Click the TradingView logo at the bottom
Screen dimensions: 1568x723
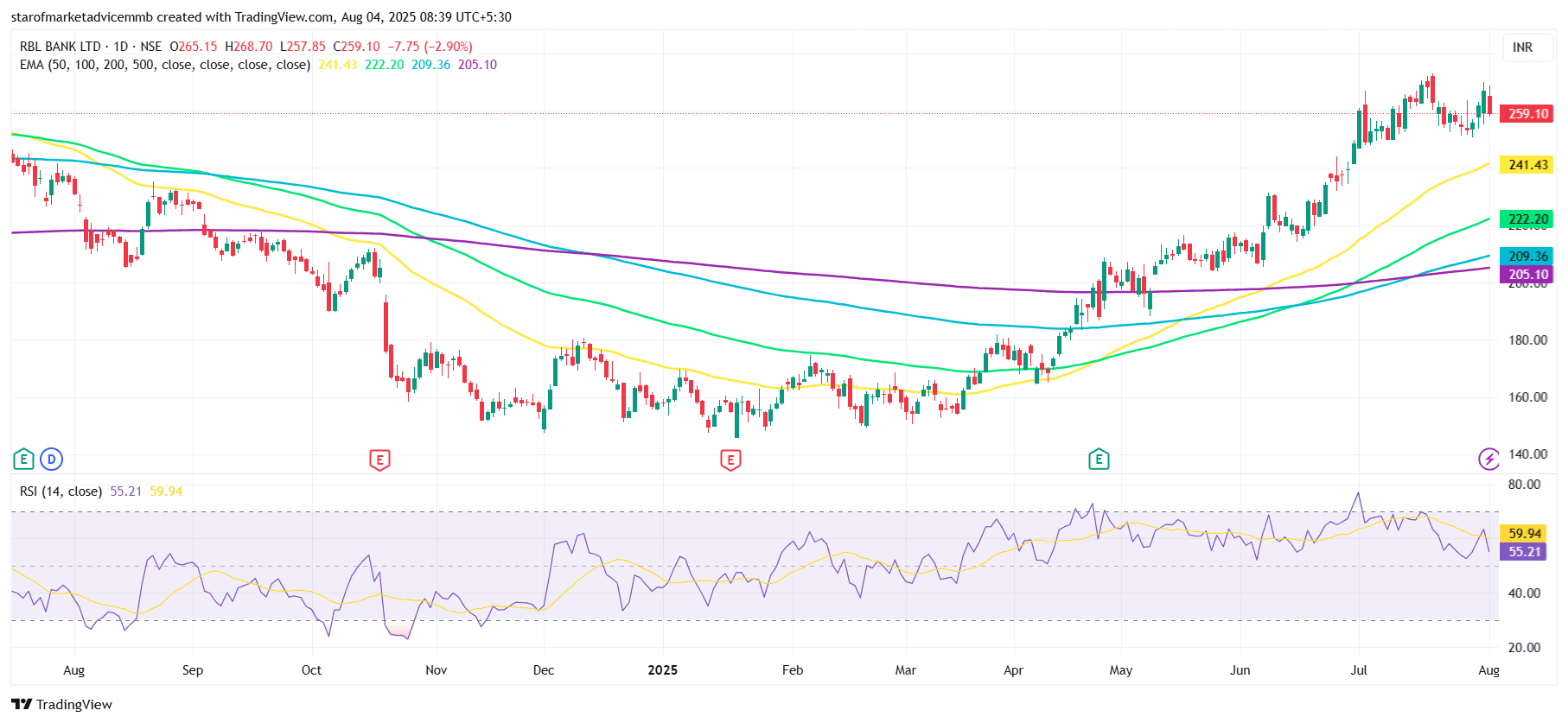[61, 704]
